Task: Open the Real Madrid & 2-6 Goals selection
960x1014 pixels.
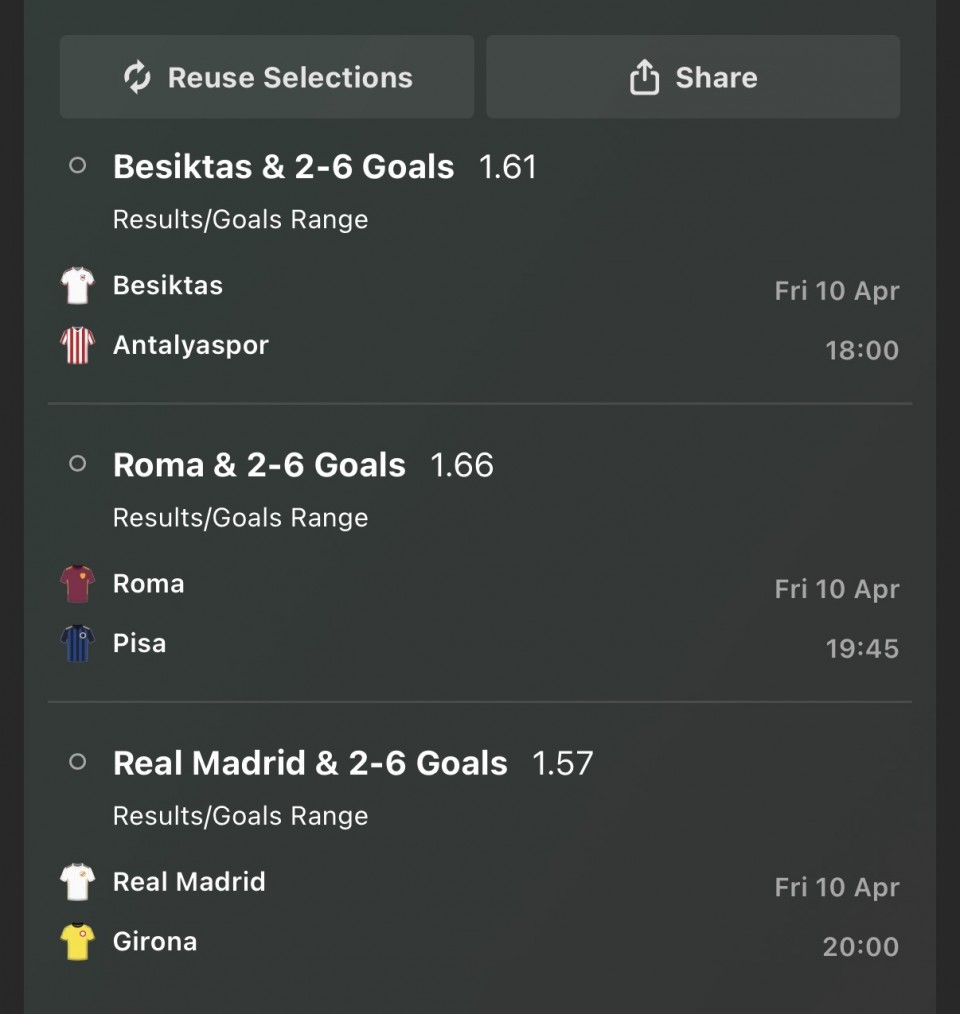Action: 310,763
